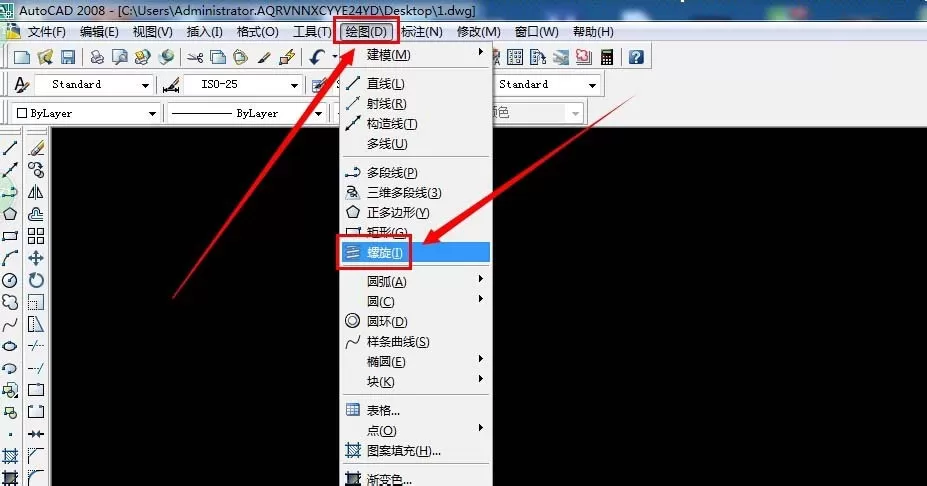
Task: Click the Paste clipboard icon
Action: click(x=240, y=57)
